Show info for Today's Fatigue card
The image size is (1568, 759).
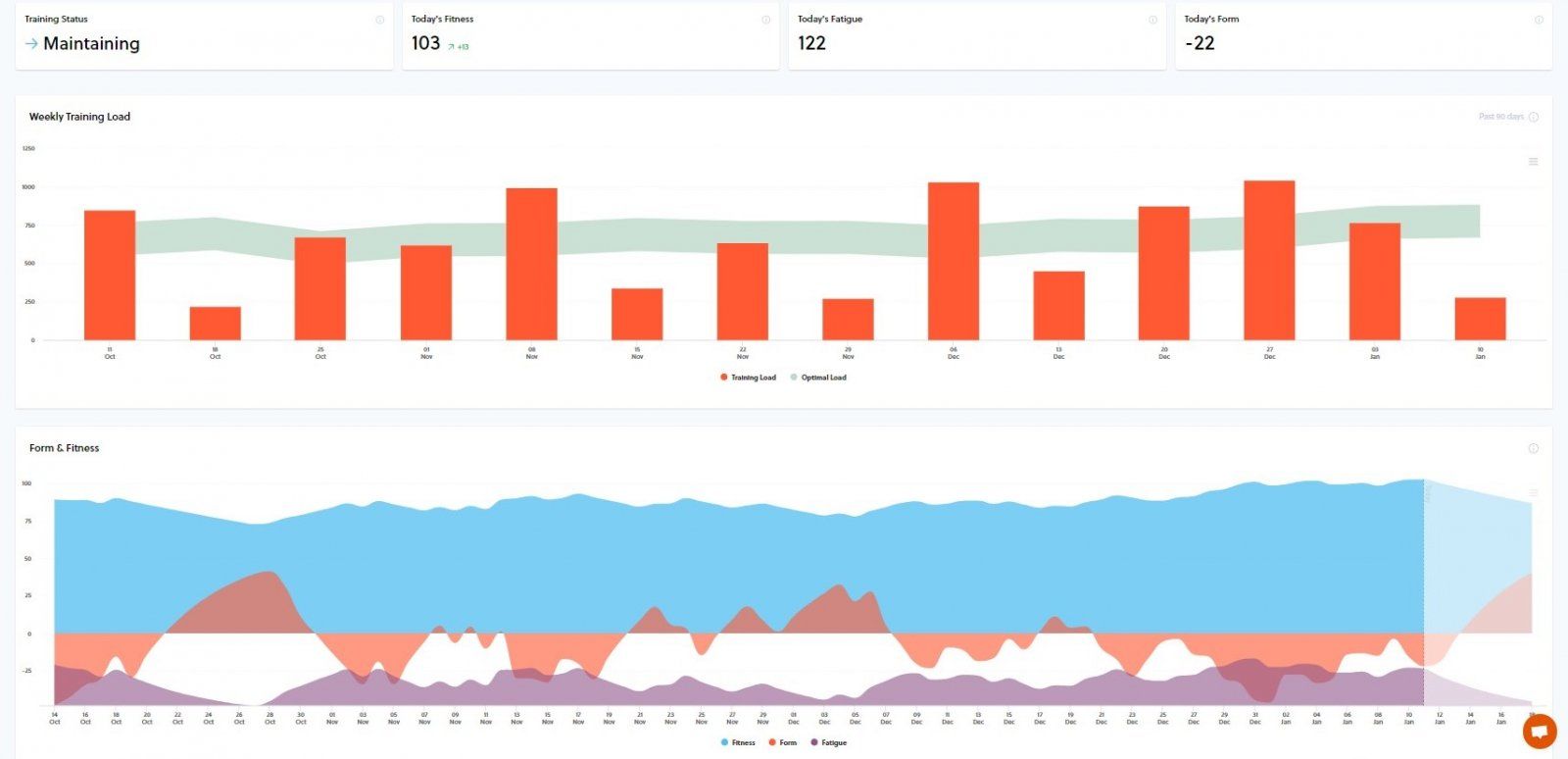1152,20
